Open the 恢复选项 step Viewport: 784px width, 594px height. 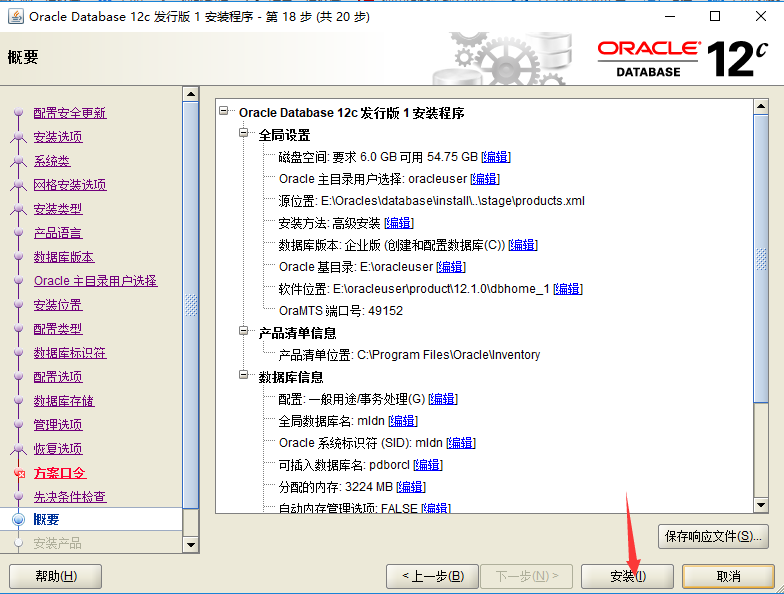58,449
